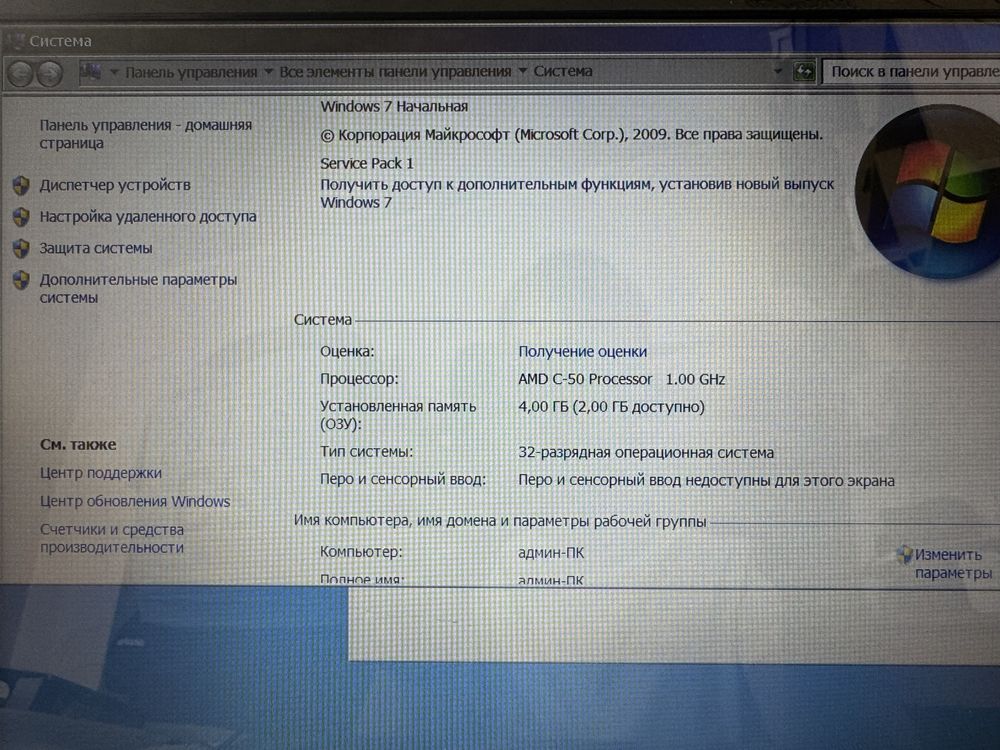The height and width of the screenshot is (750, 1000).
Task: Select Панель управления breadcrumb
Action: (x=191, y=72)
